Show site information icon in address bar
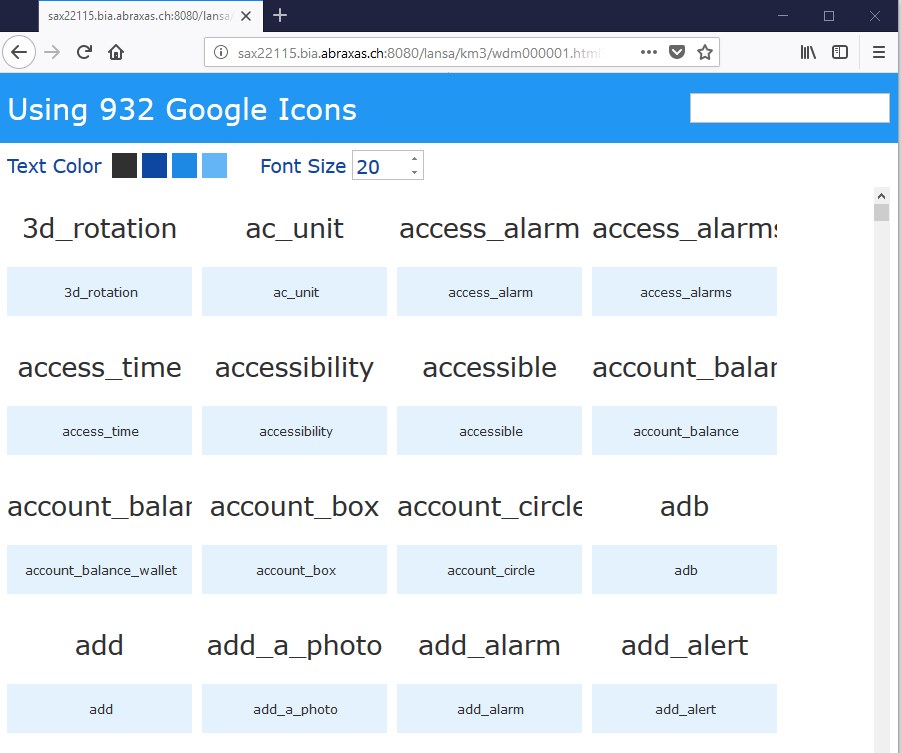 click(221, 53)
